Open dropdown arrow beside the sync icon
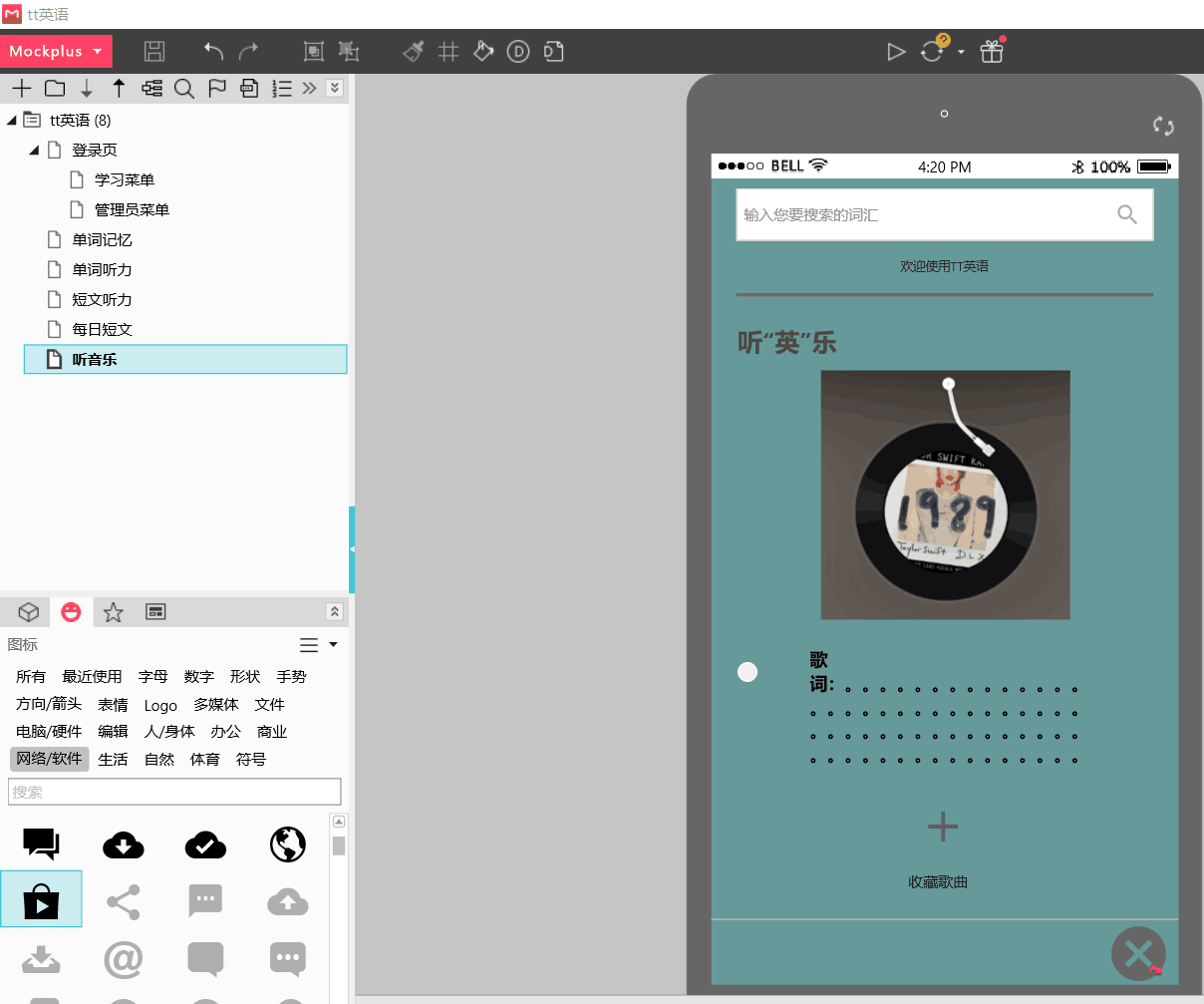The image size is (1204, 1004). pyautogui.click(x=961, y=52)
